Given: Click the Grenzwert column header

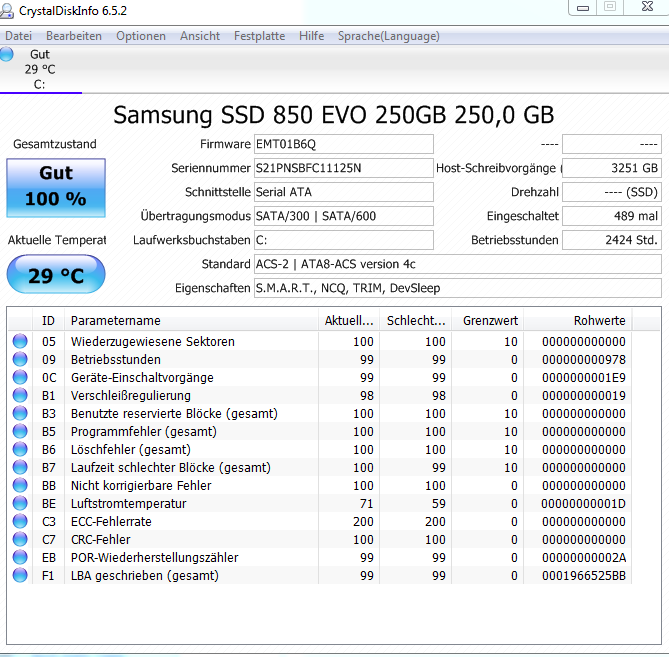Looking at the screenshot, I should pos(488,320).
